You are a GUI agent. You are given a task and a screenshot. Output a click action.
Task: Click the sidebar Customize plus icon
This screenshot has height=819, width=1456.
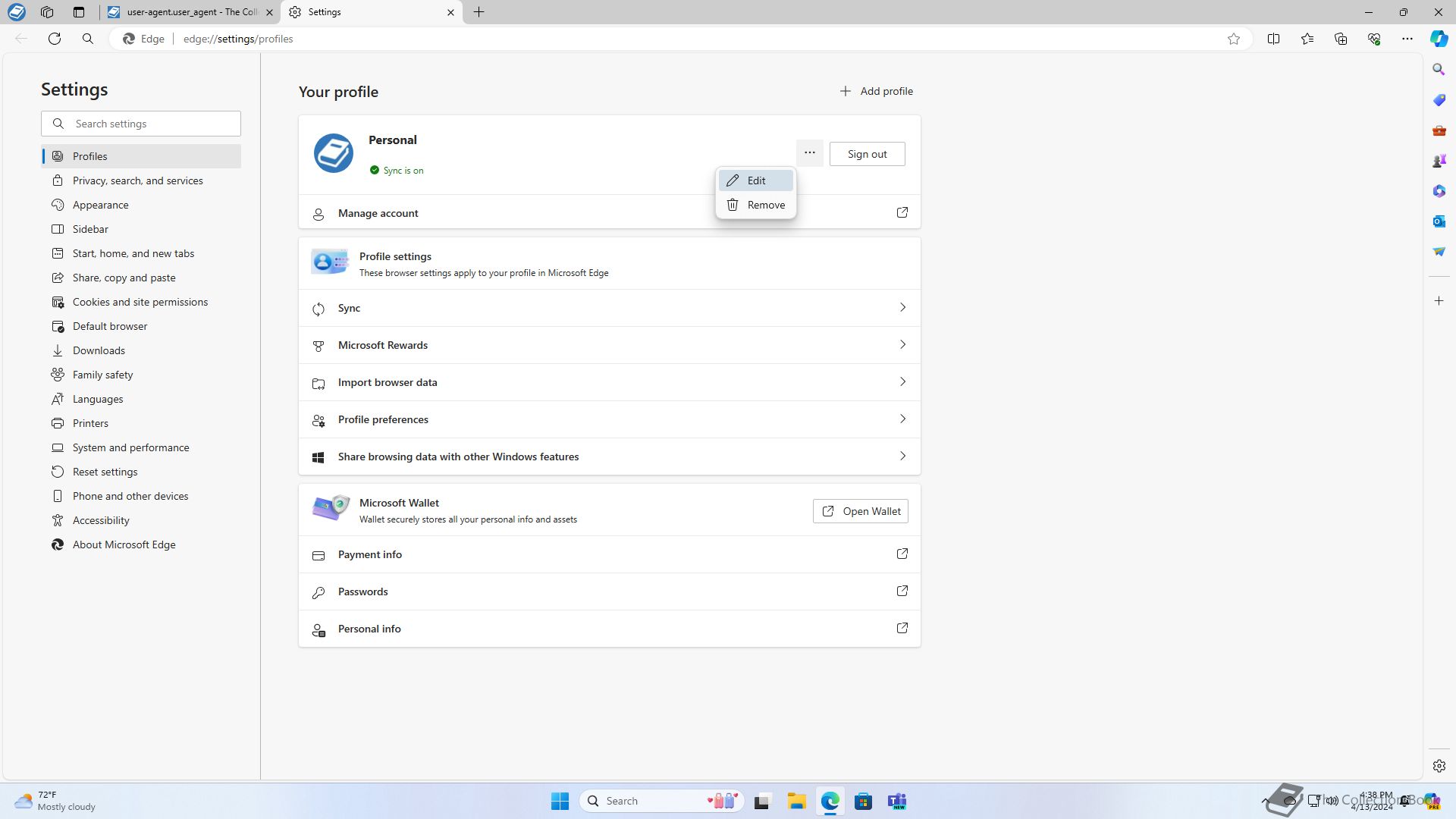tap(1439, 301)
